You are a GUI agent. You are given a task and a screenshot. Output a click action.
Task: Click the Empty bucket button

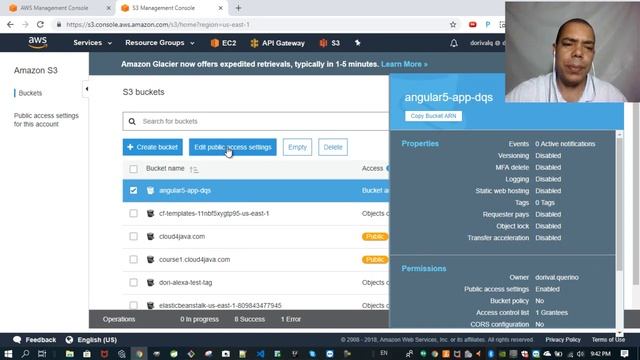pos(297,147)
